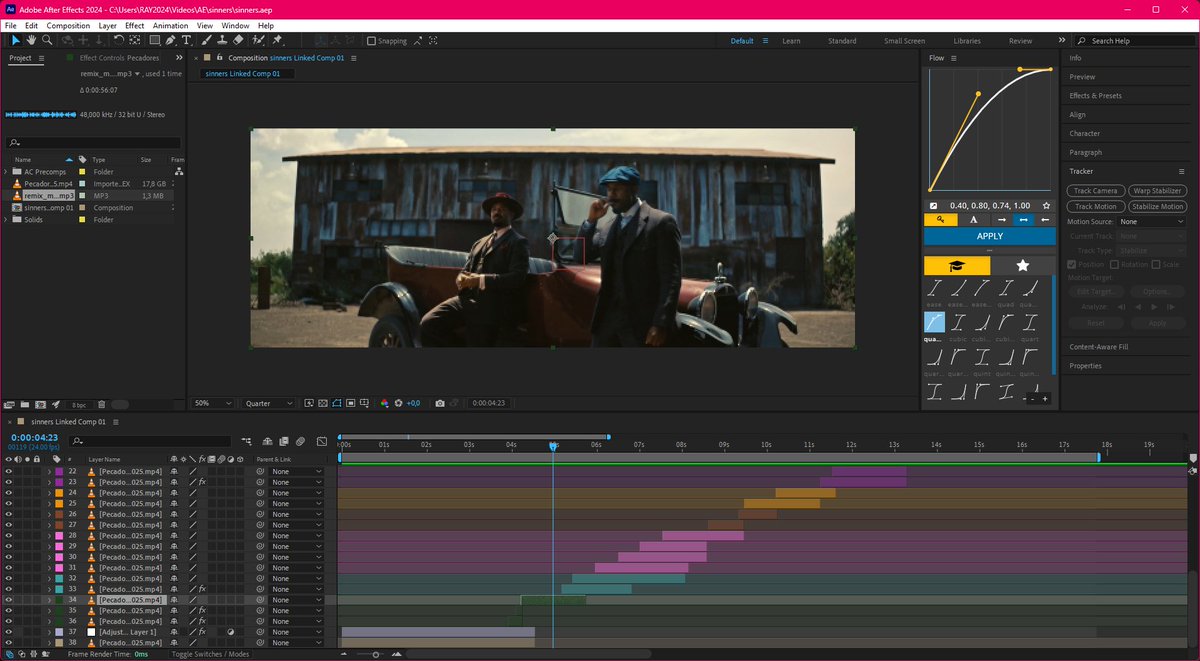The height and width of the screenshot is (661, 1200).
Task: Open the Animation menu
Action: click(170, 25)
